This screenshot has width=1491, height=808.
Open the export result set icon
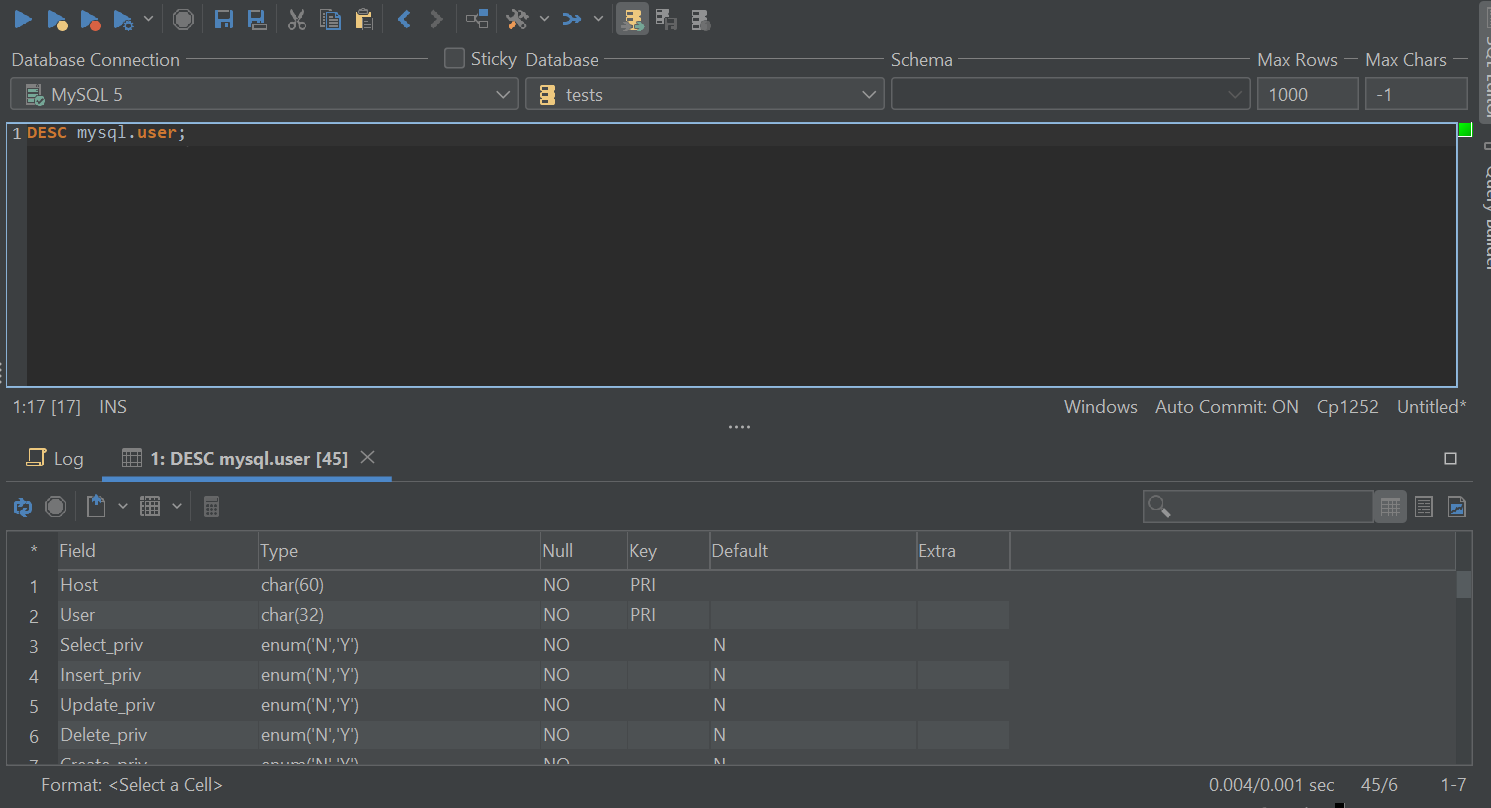97,506
